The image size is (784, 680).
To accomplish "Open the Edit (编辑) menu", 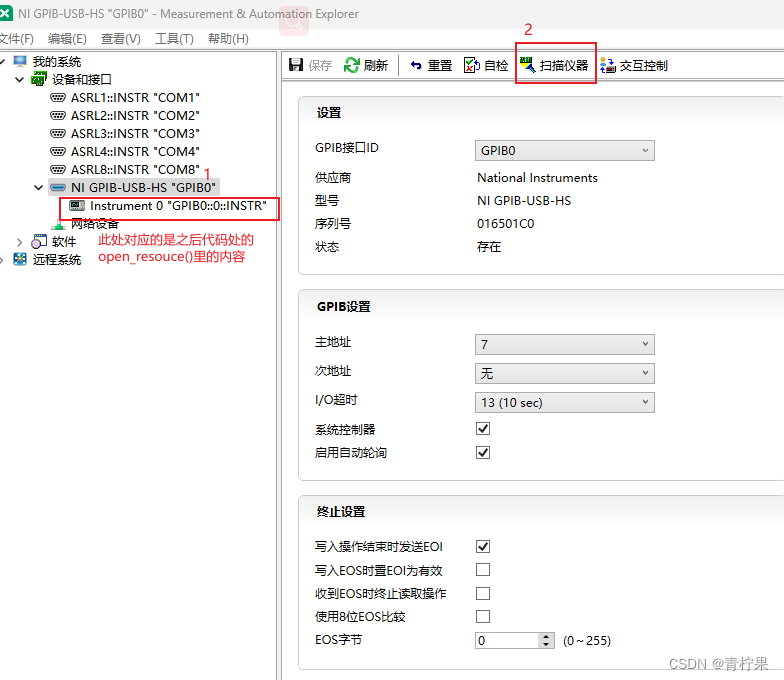I will [x=67, y=38].
